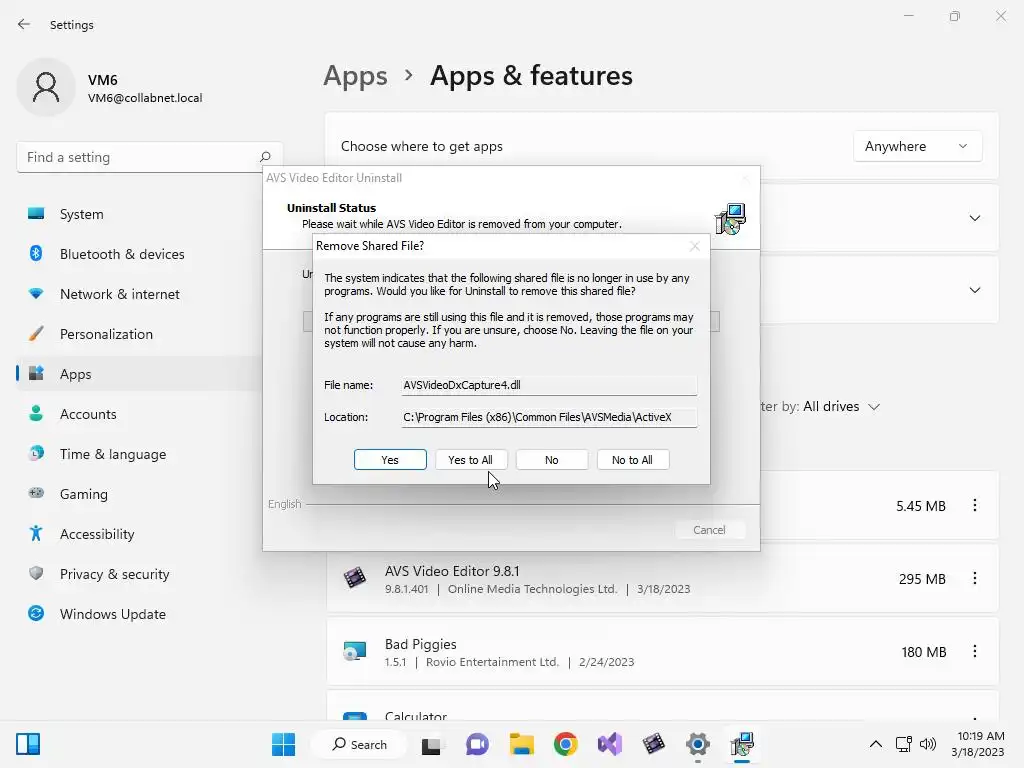The height and width of the screenshot is (768, 1024).
Task: Open more options for AVS Video Editor 9.8.1
Action: tap(974, 579)
